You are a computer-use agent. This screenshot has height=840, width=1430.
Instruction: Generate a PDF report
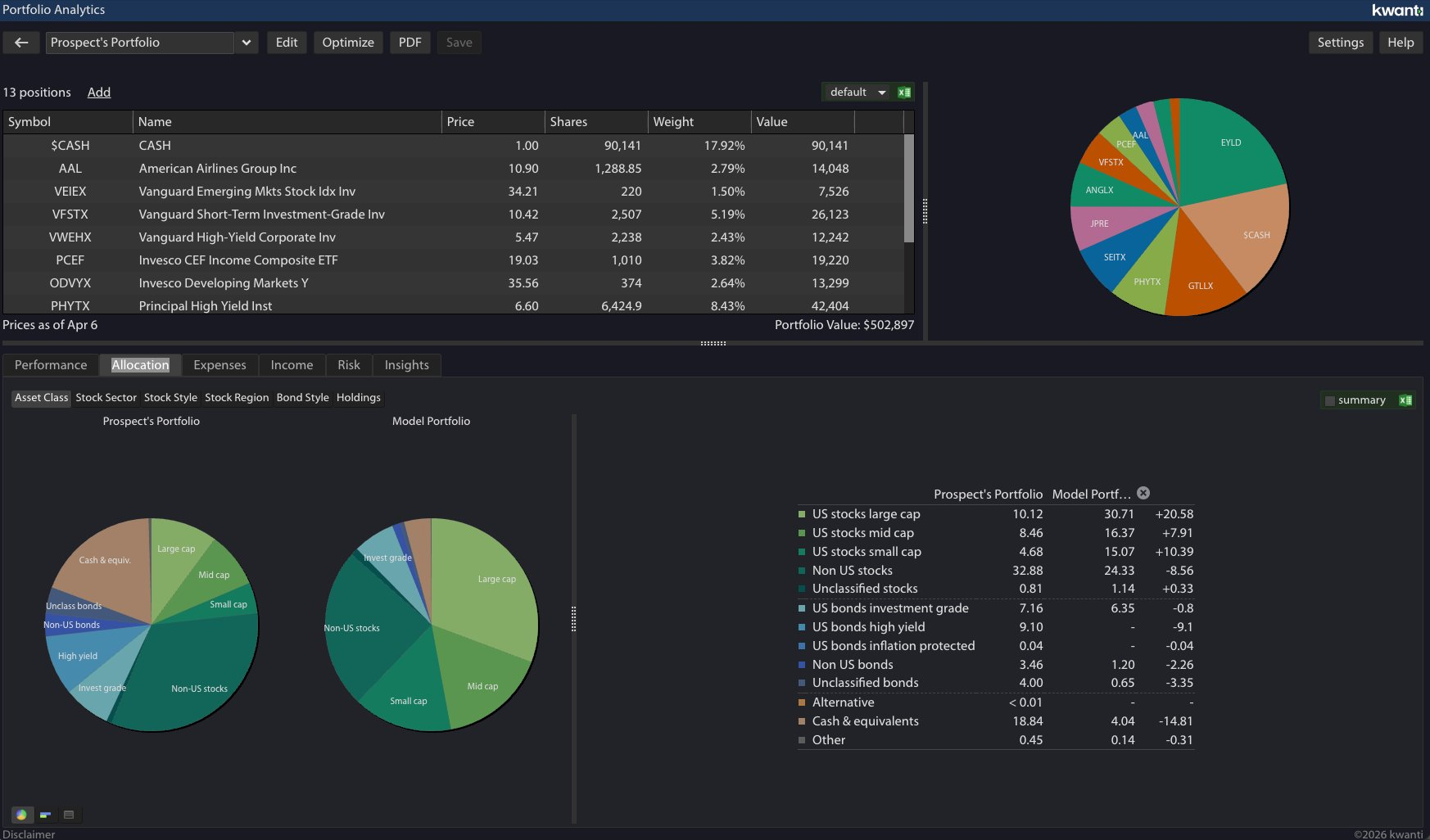point(410,43)
